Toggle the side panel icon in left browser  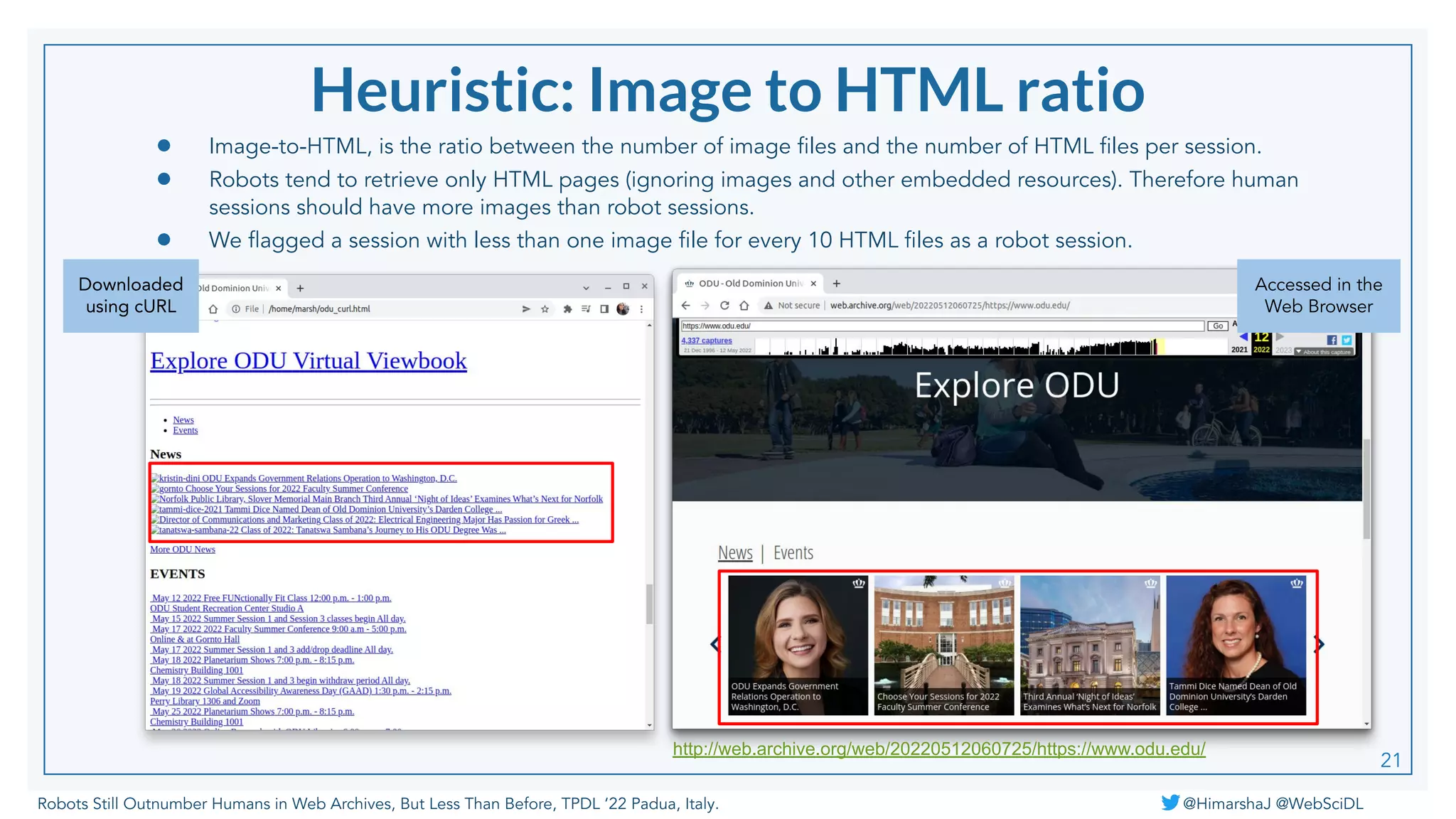click(x=604, y=309)
